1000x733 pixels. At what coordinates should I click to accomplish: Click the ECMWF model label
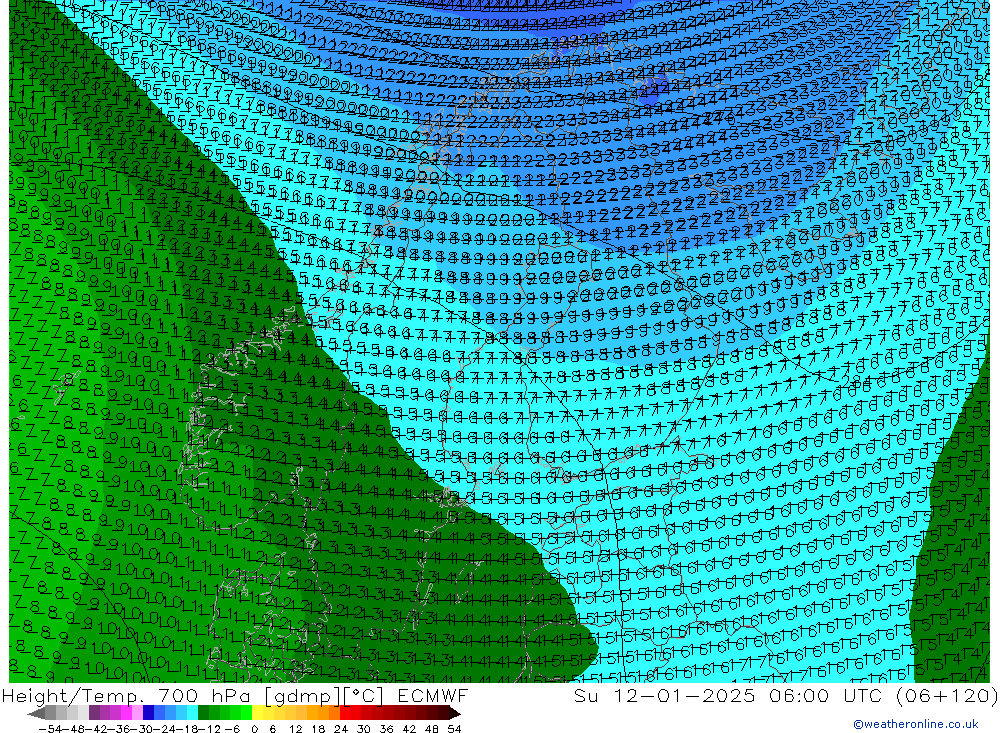pyautogui.click(x=432, y=695)
